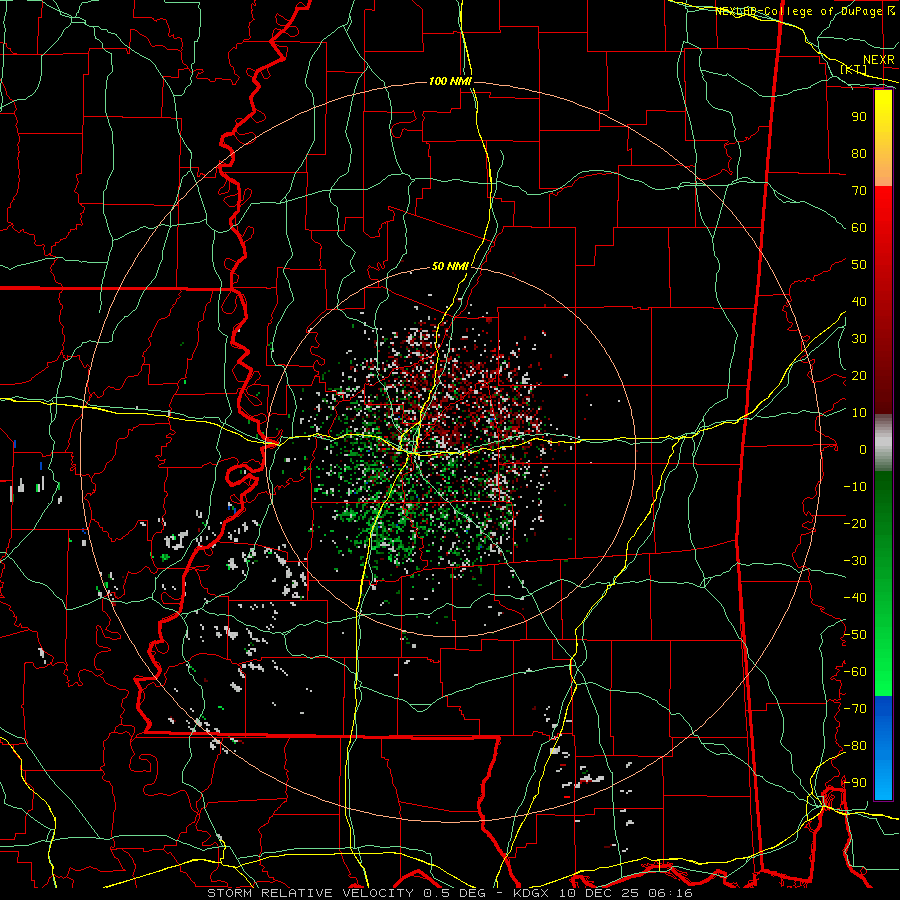Select the 20 value on the velocity scale
Viewport: 900px width, 900px height.
point(859,376)
